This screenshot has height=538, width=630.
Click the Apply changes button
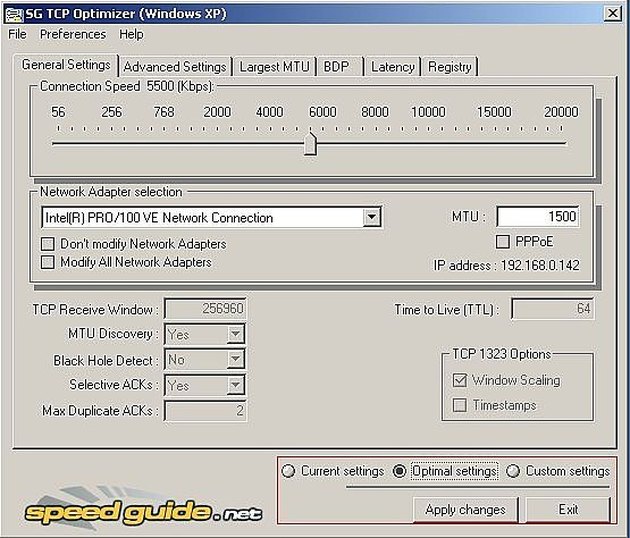pos(465,509)
